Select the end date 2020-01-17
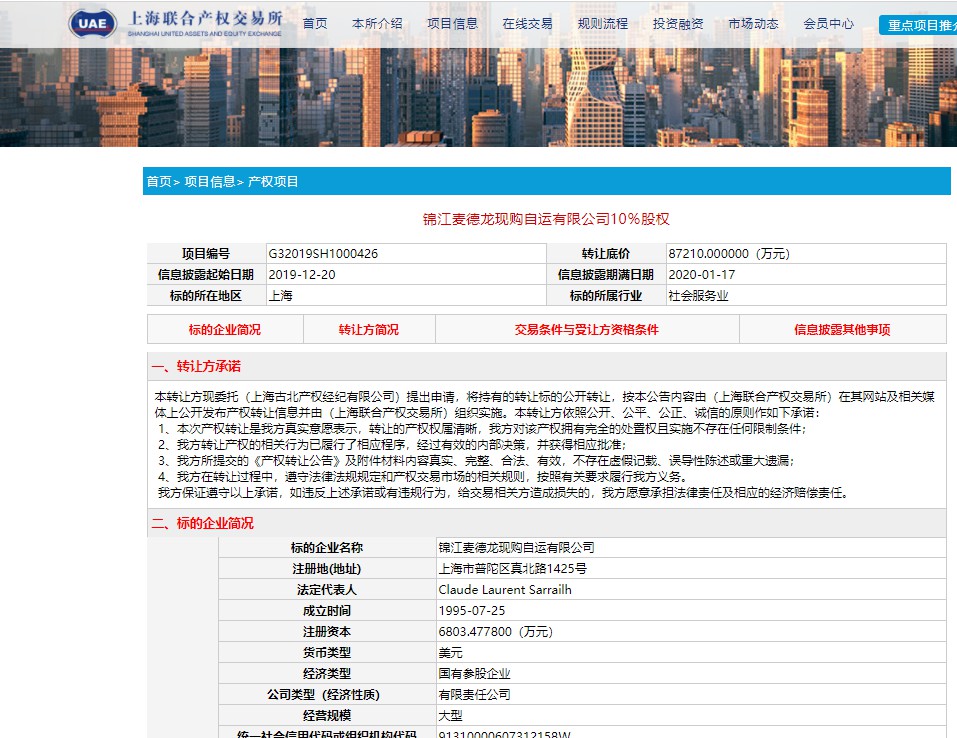This screenshot has height=738, width=957. pos(702,275)
